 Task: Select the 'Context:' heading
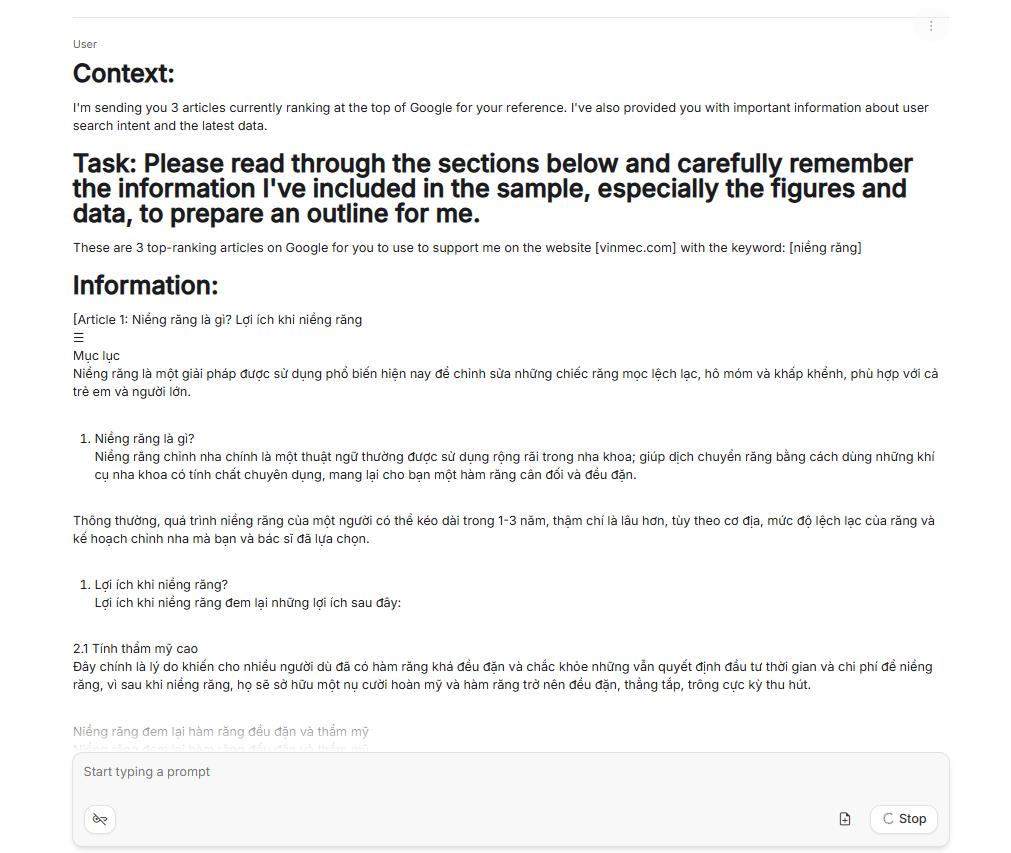click(124, 74)
